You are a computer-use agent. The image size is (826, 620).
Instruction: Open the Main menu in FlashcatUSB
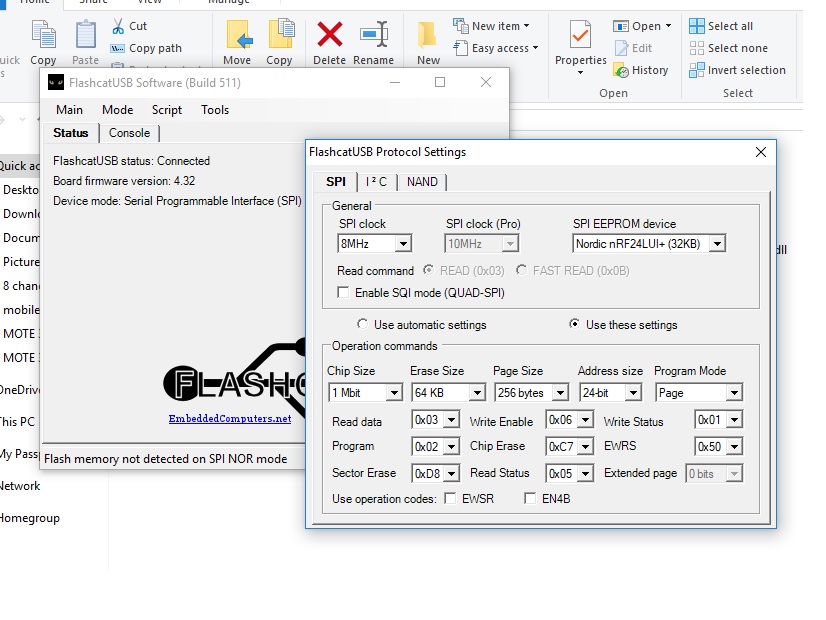[70, 110]
